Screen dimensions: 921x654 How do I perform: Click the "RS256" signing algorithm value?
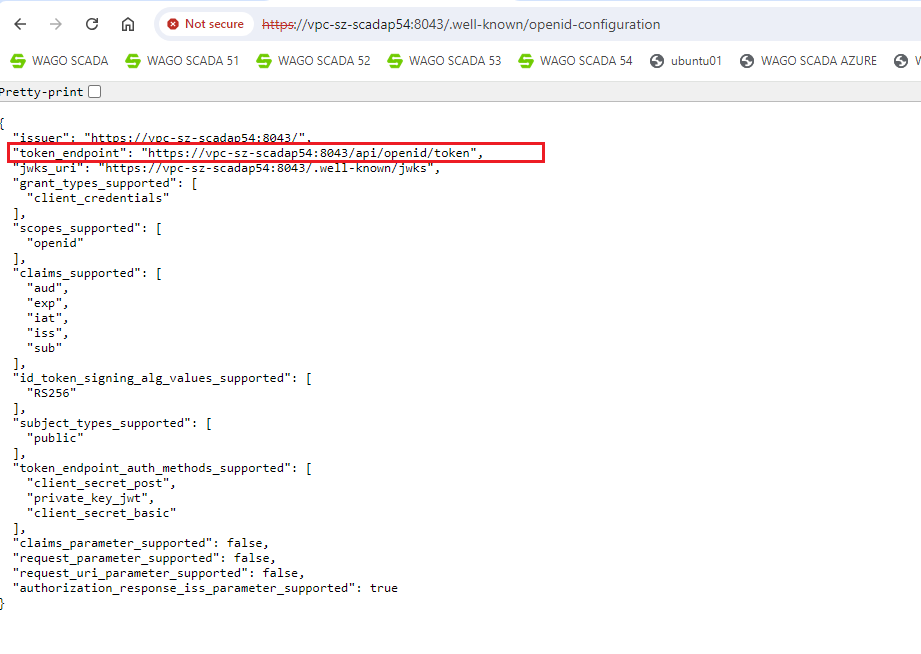pos(52,393)
